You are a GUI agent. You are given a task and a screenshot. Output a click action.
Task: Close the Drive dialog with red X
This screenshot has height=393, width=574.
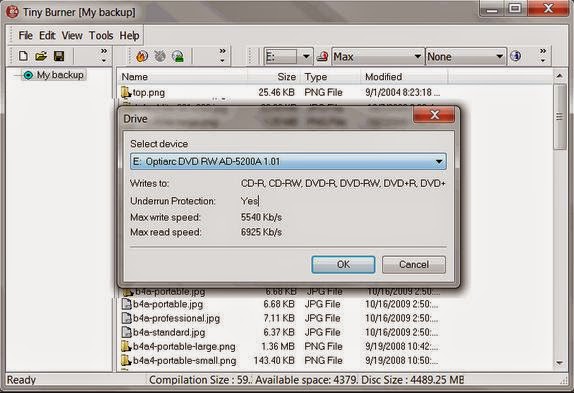pyautogui.click(x=434, y=115)
